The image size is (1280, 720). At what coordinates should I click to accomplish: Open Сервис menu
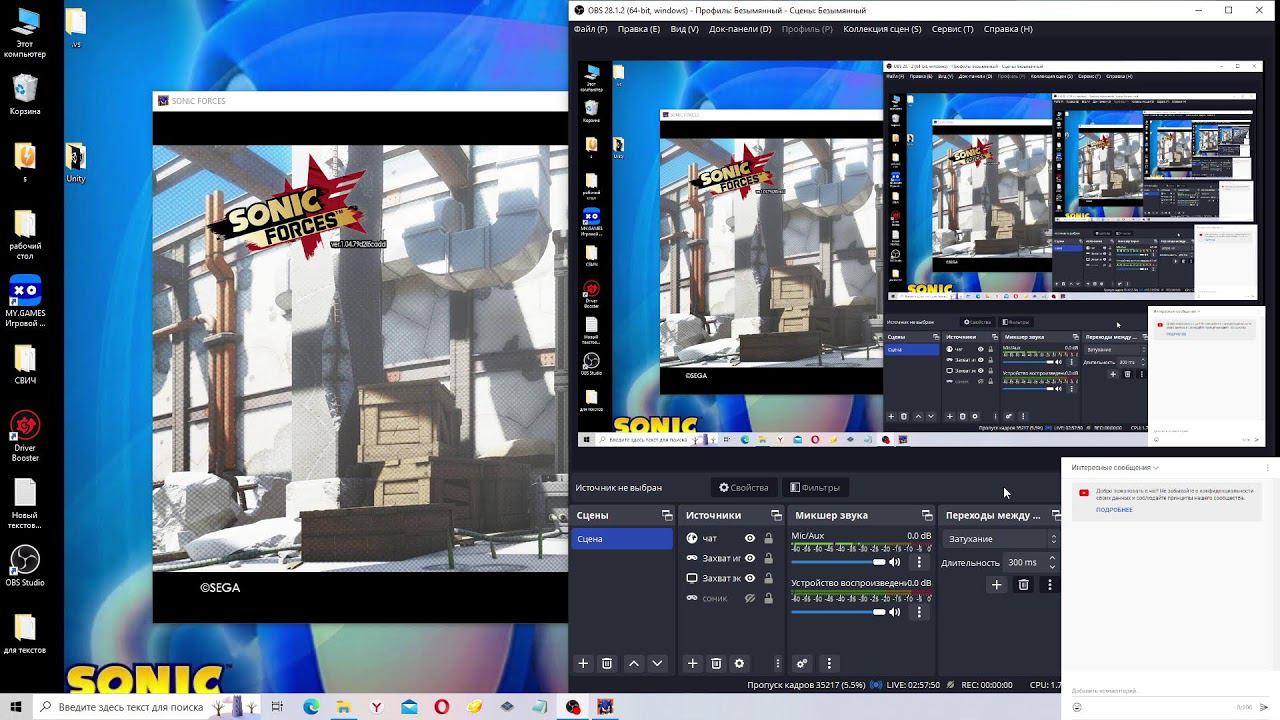(952, 29)
